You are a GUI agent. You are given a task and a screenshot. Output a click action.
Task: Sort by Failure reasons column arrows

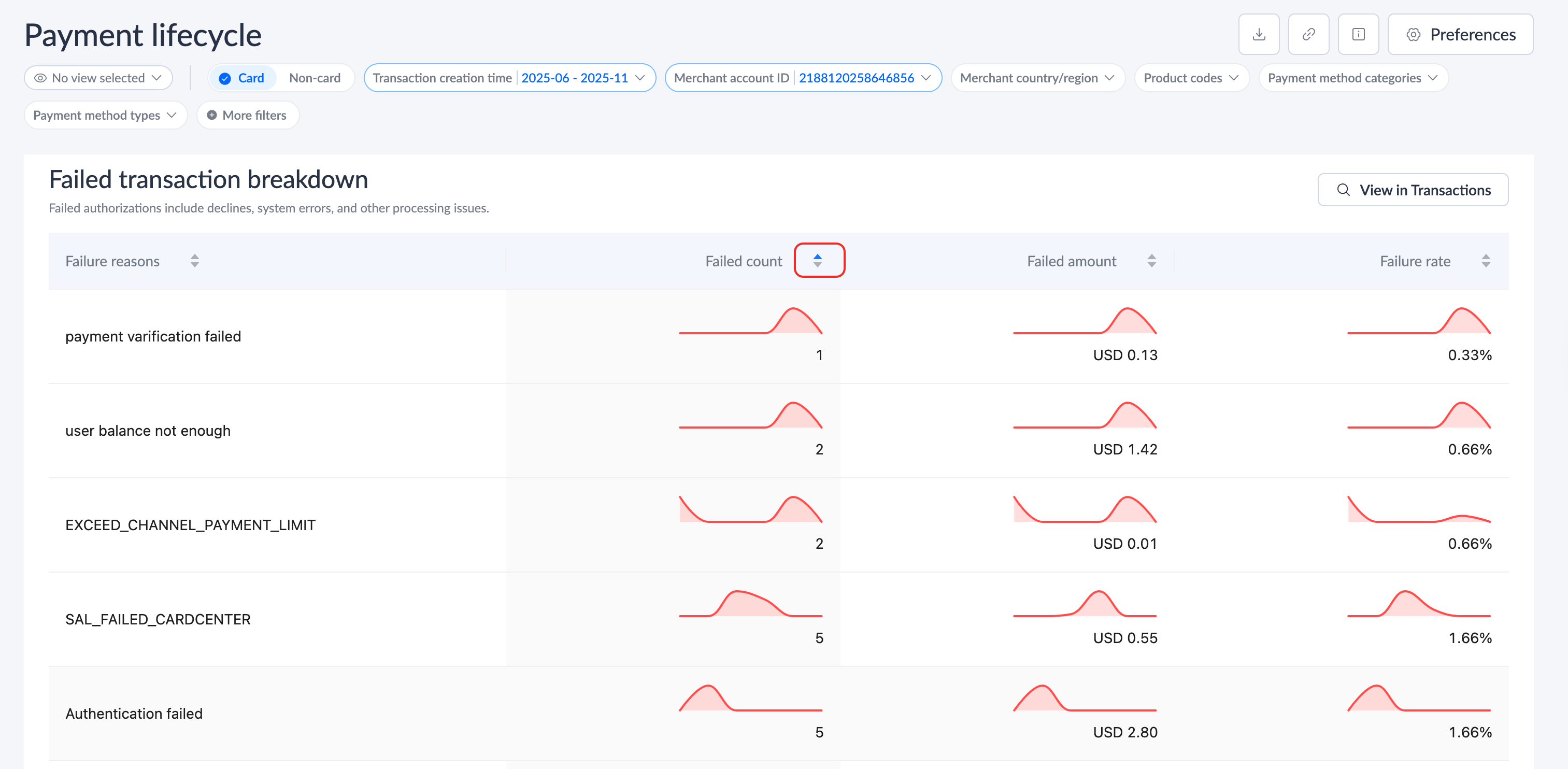pos(194,261)
